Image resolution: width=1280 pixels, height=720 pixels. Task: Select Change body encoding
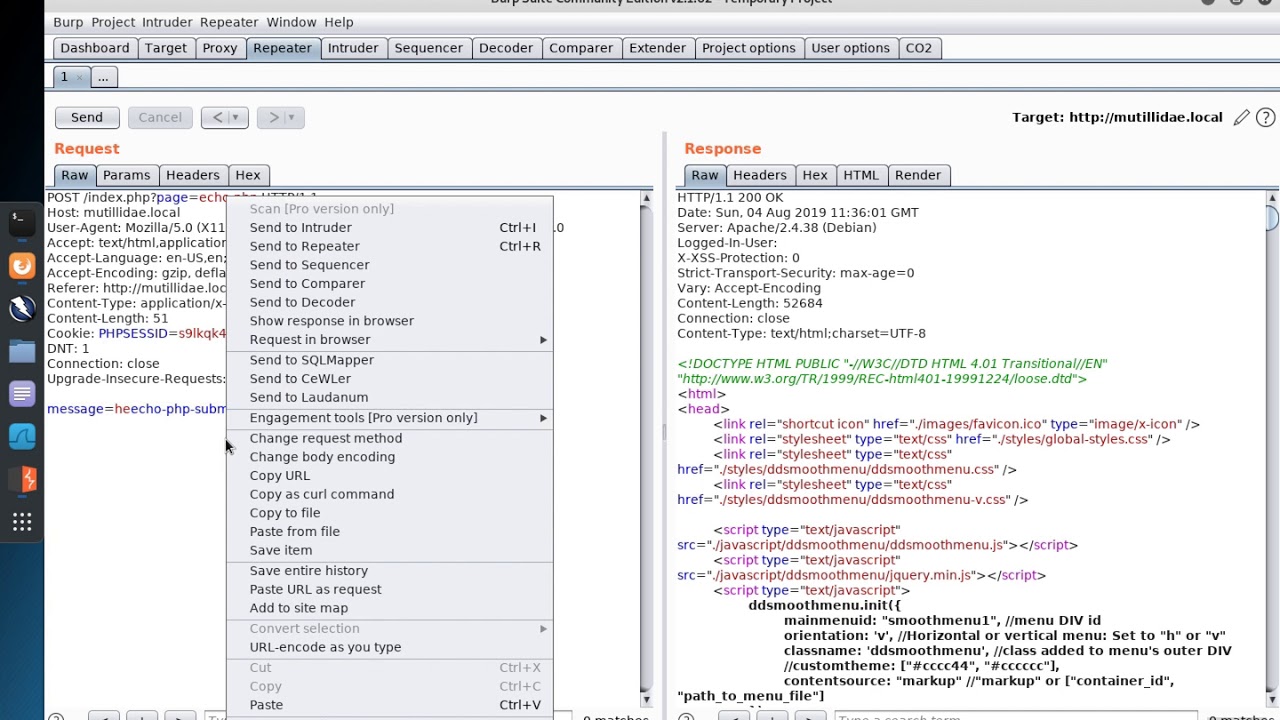(x=390, y=457)
